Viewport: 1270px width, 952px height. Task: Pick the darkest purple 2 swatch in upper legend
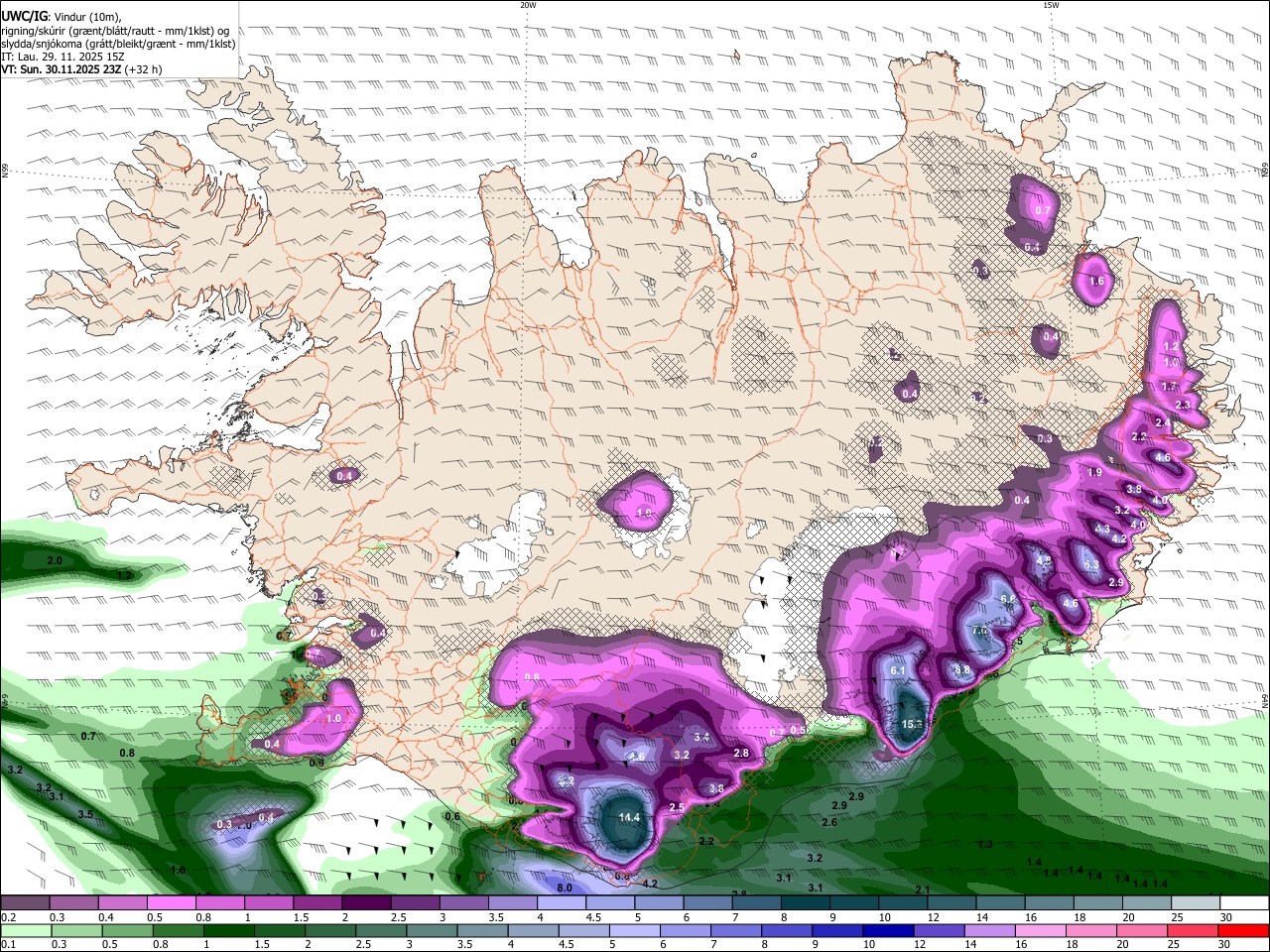coord(366,903)
